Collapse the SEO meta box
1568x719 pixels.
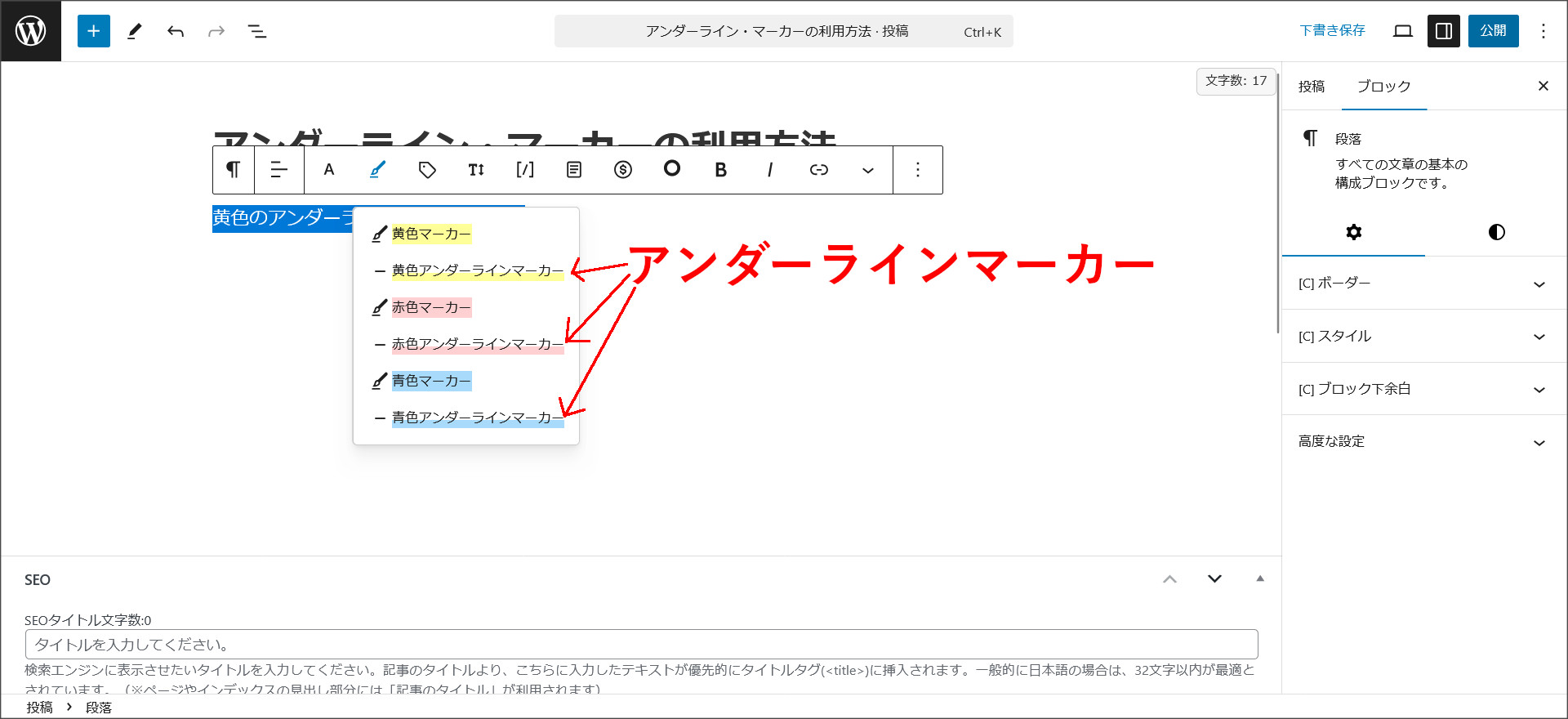tap(1260, 578)
